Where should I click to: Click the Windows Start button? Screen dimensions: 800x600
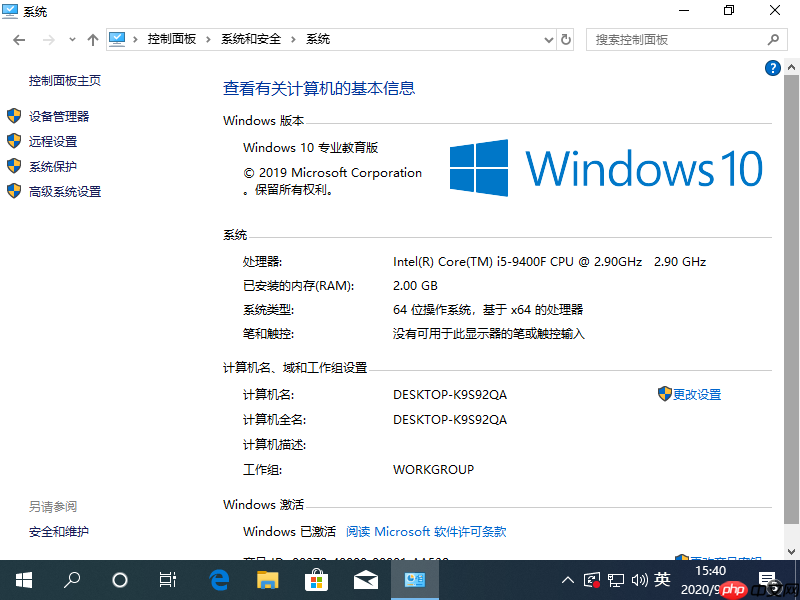[23, 580]
